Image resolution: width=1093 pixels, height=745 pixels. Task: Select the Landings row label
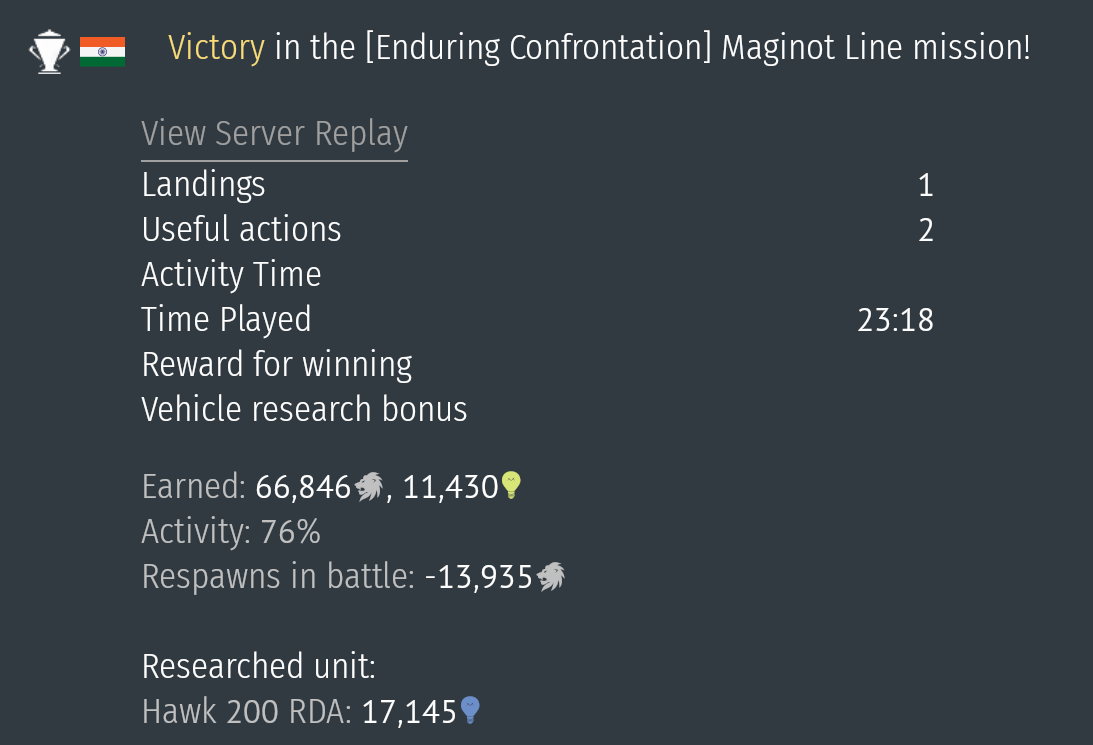coord(203,185)
